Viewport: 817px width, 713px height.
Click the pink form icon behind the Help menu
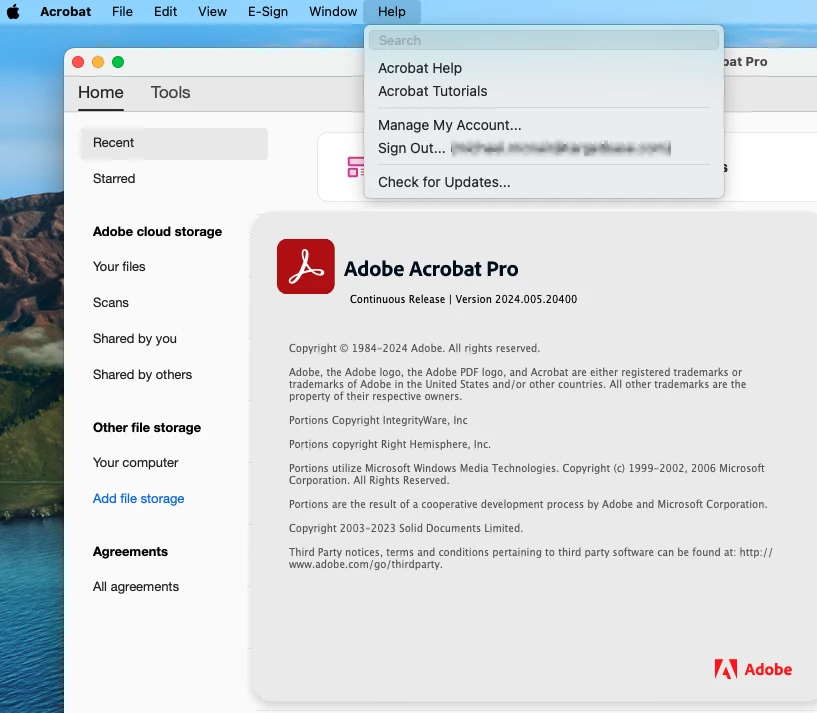point(355,167)
